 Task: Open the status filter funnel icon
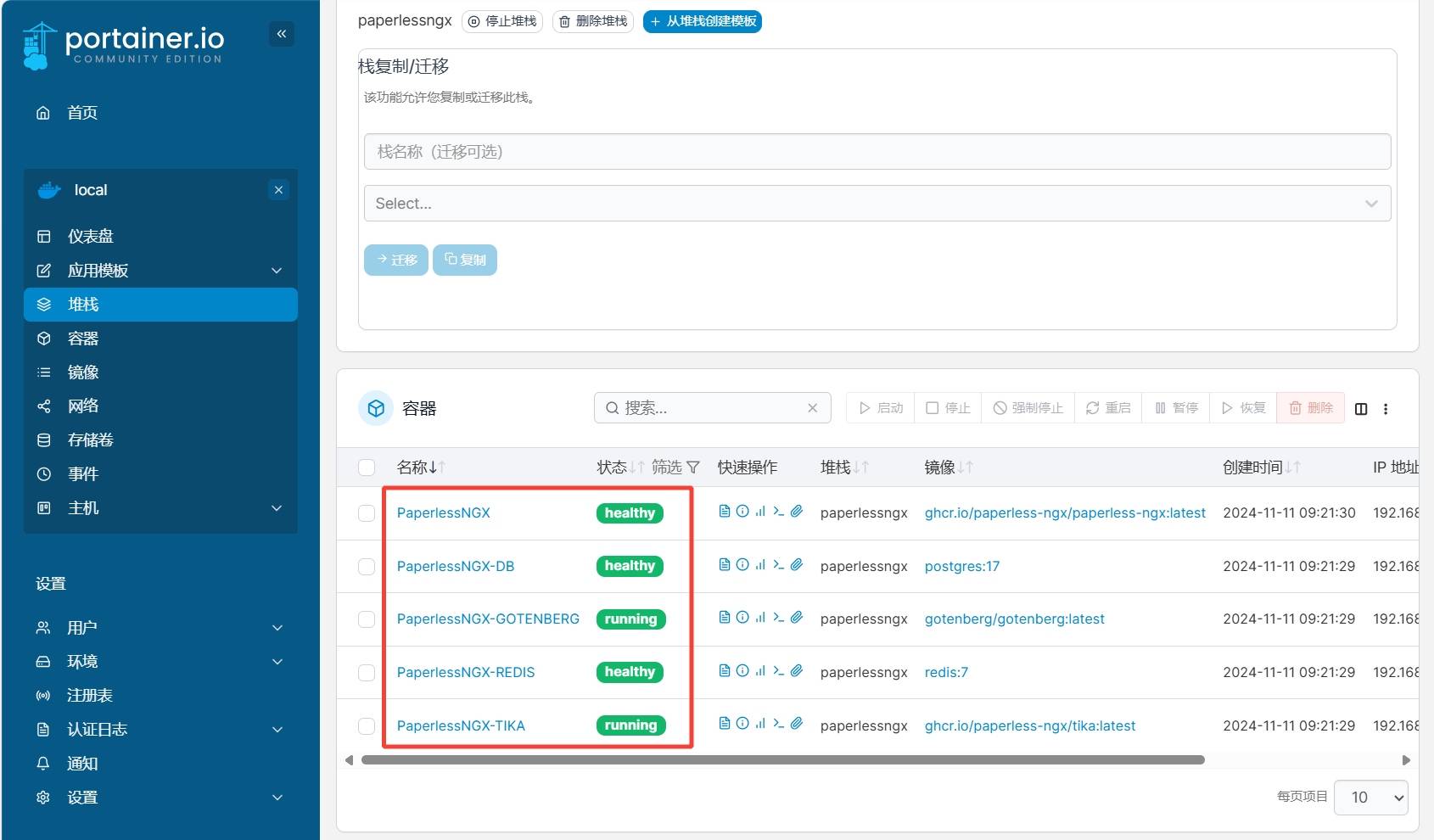(x=693, y=468)
